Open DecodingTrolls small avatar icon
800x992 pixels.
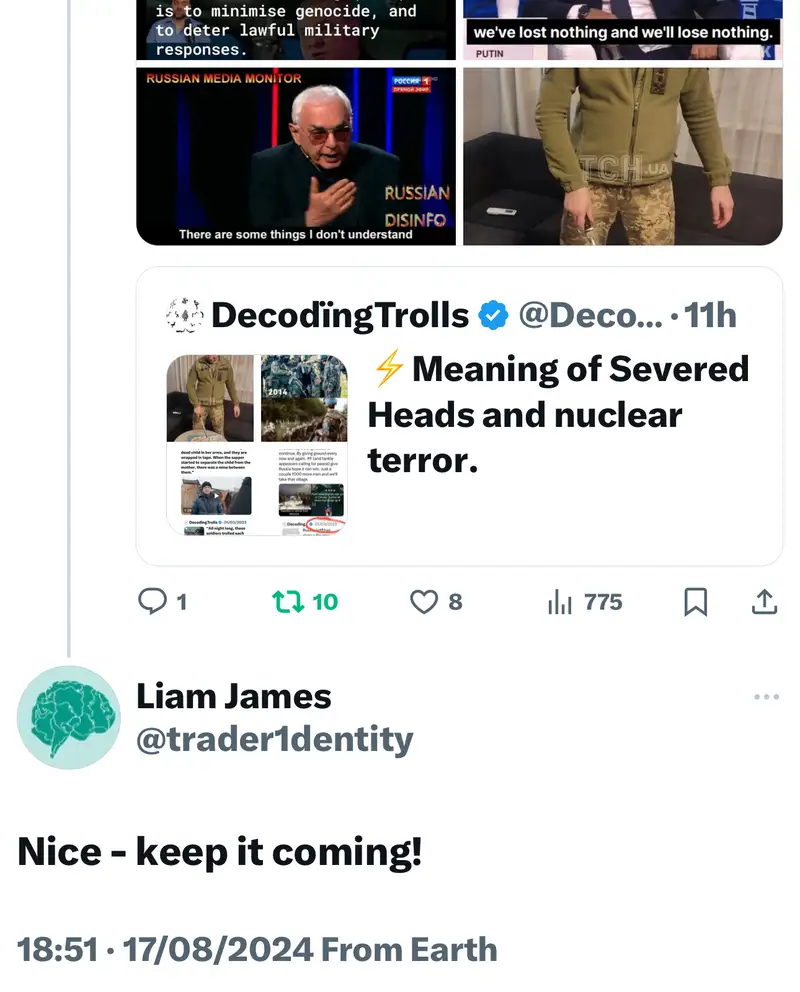[184, 316]
